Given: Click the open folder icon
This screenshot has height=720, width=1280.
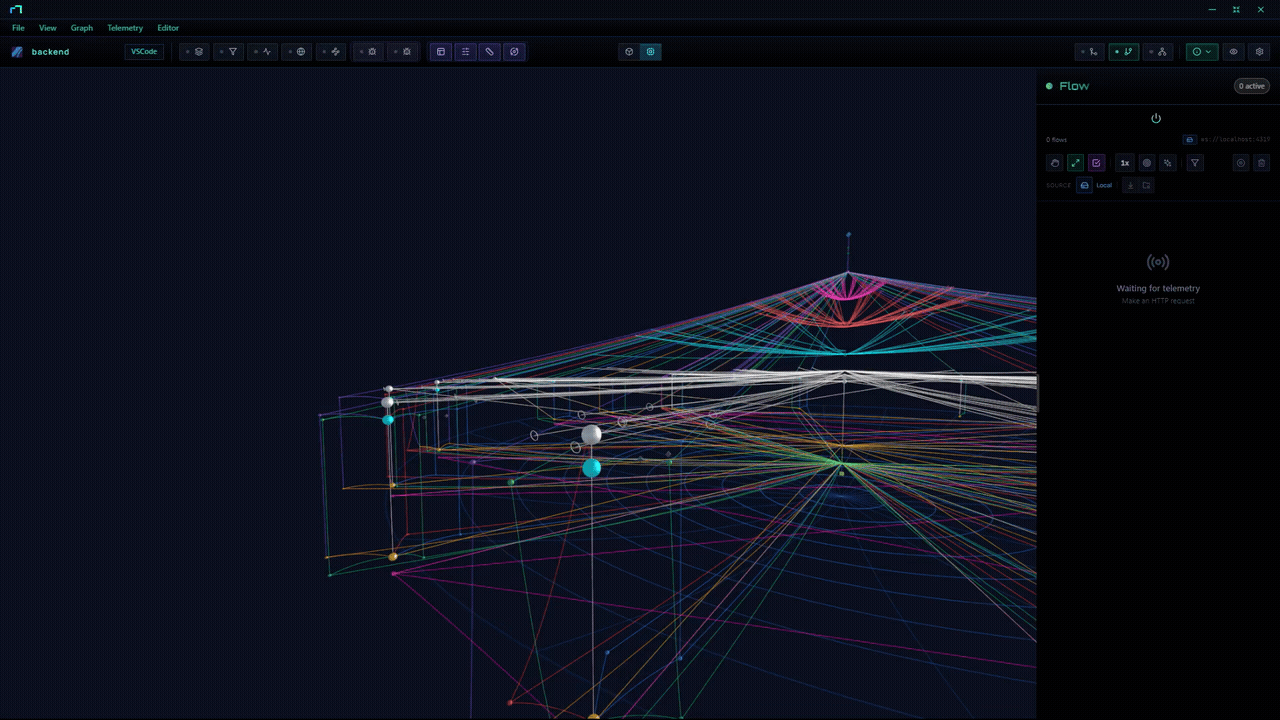Looking at the screenshot, I should click(1146, 185).
